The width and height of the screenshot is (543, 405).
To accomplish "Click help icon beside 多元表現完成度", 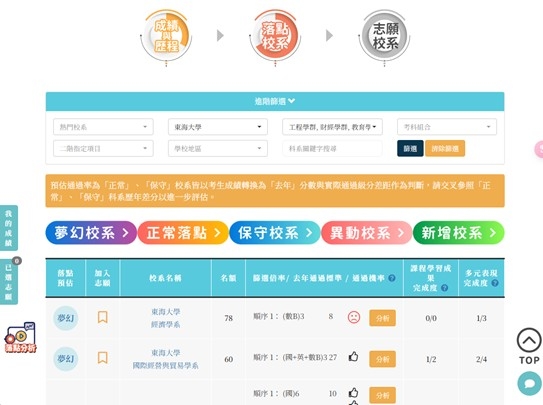I will pos(495,283).
